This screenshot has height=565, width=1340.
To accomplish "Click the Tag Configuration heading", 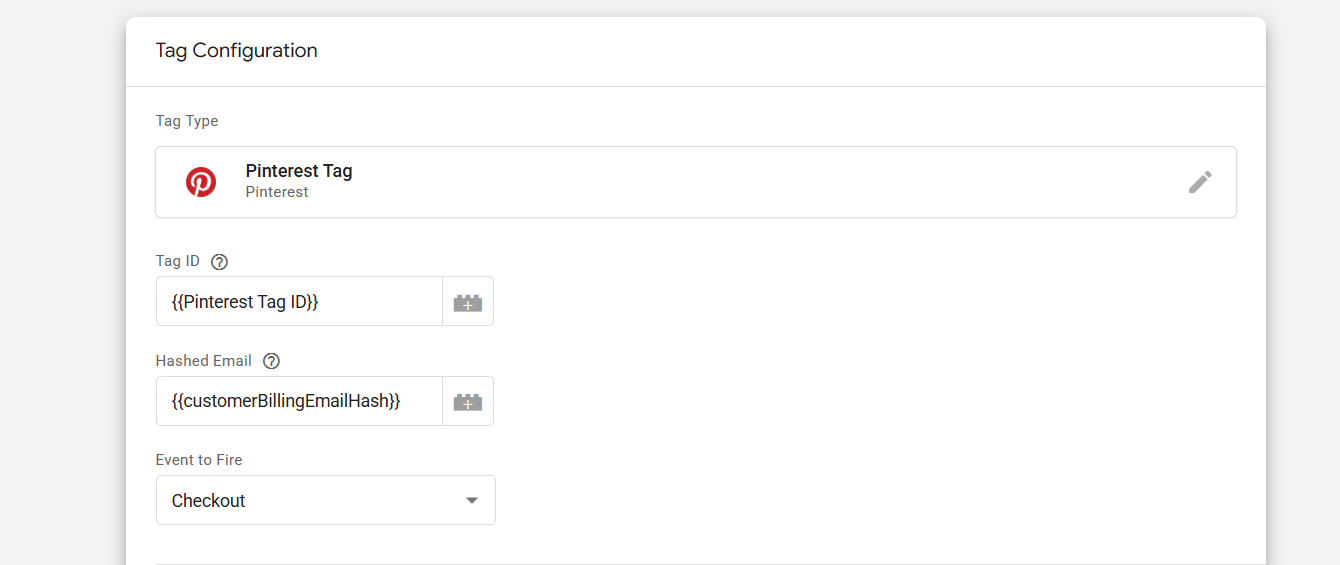I will click(x=236, y=51).
